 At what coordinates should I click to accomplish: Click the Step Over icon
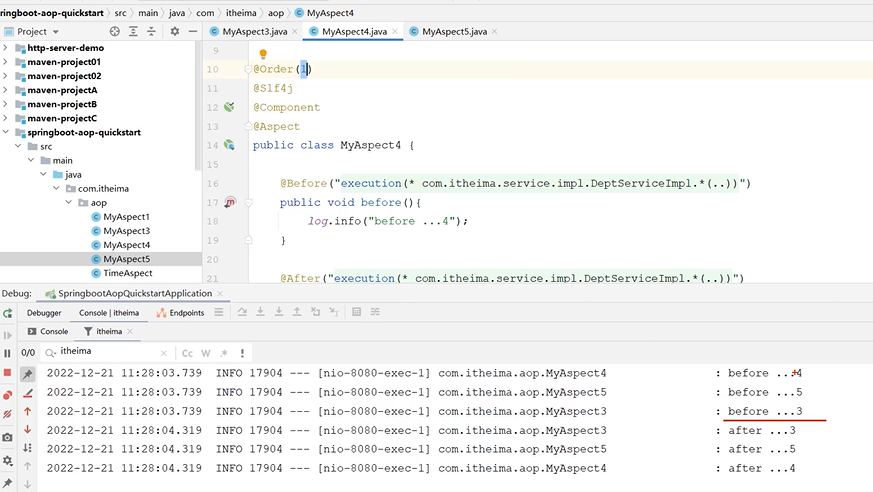pyautogui.click(x=242, y=312)
